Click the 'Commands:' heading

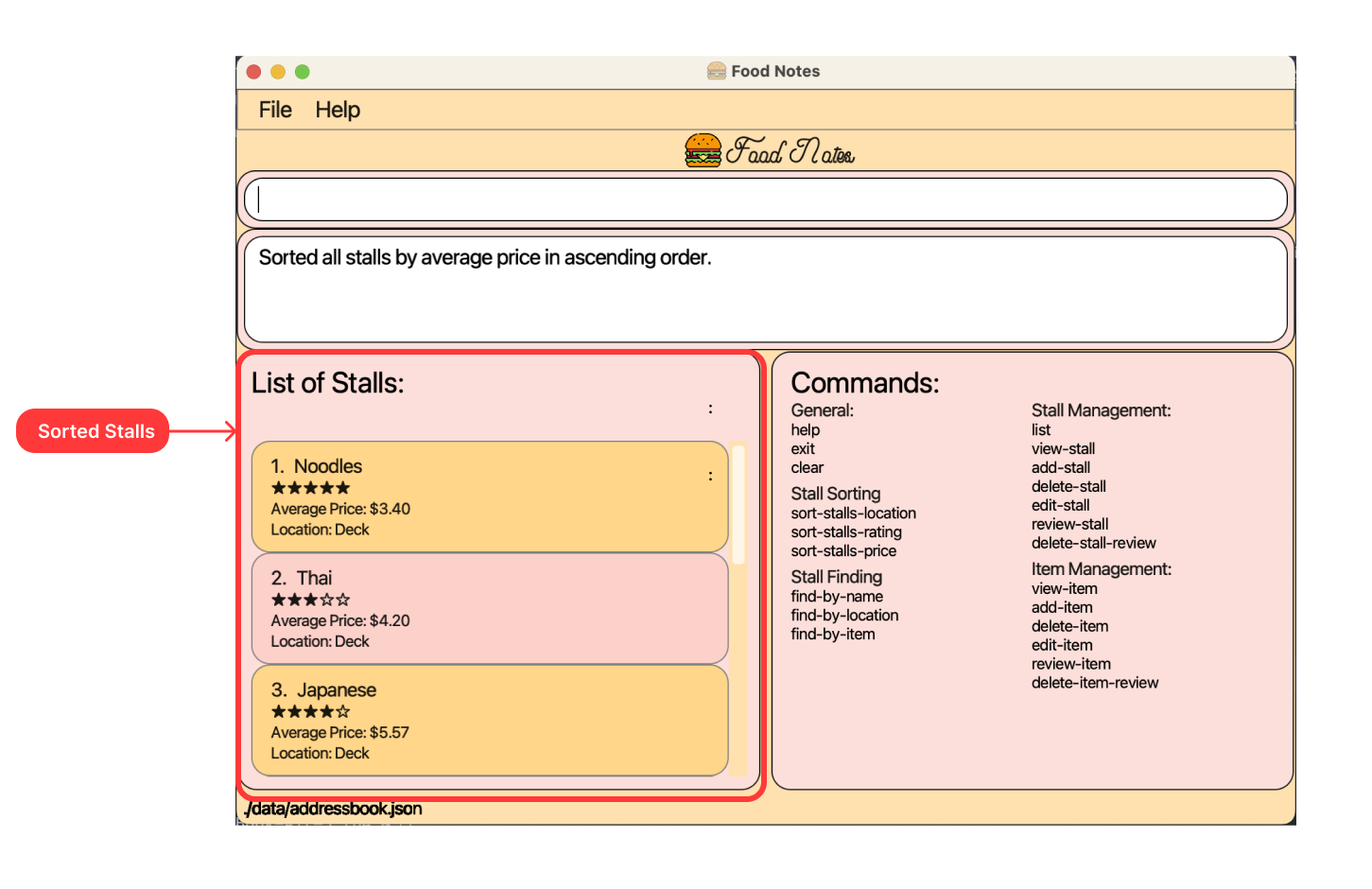(865, 383)
